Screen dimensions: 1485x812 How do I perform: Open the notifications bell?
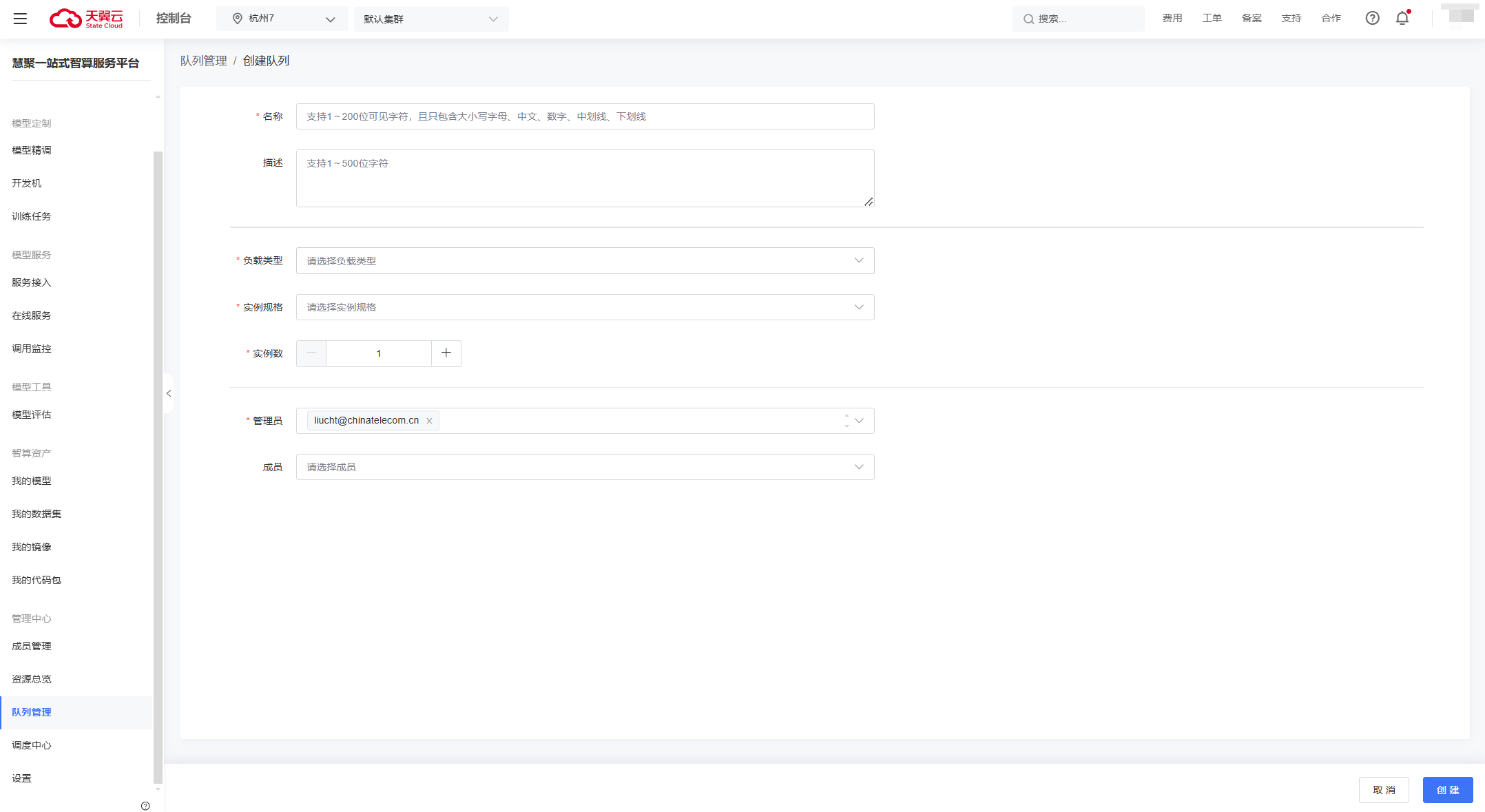[x=1402, y=18]
